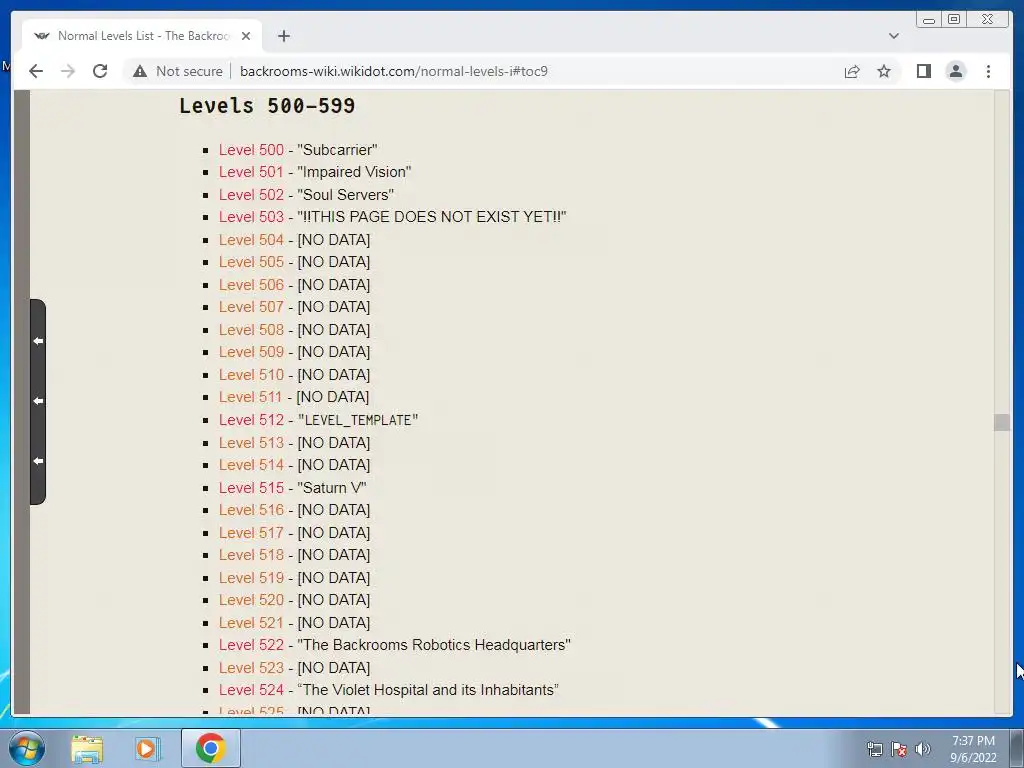This screenshot has height=768, width=1024.
Task: Open the Level 520 link
Action: (251, 600)
